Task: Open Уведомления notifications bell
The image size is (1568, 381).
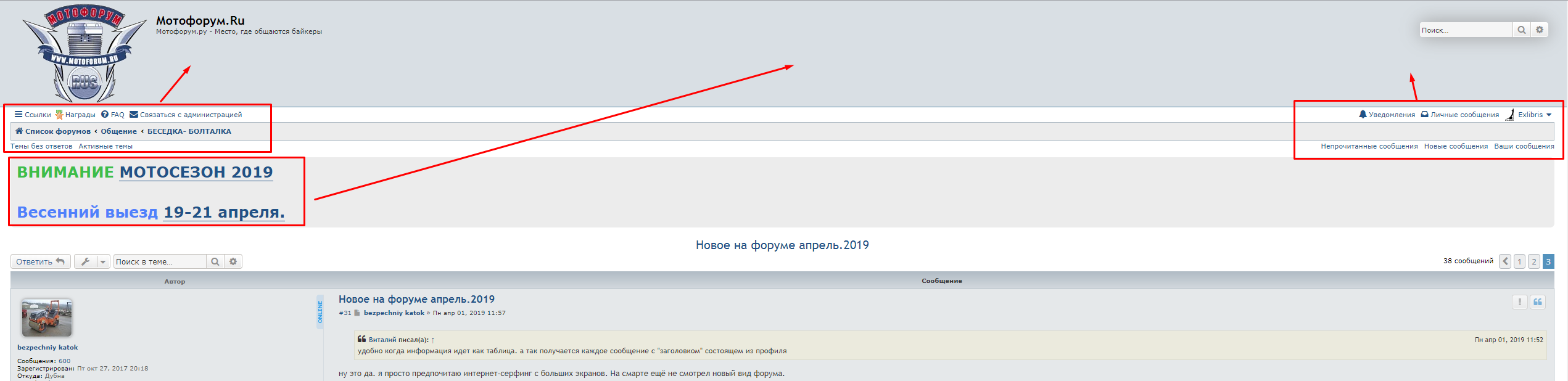Action: (1387, 115)
